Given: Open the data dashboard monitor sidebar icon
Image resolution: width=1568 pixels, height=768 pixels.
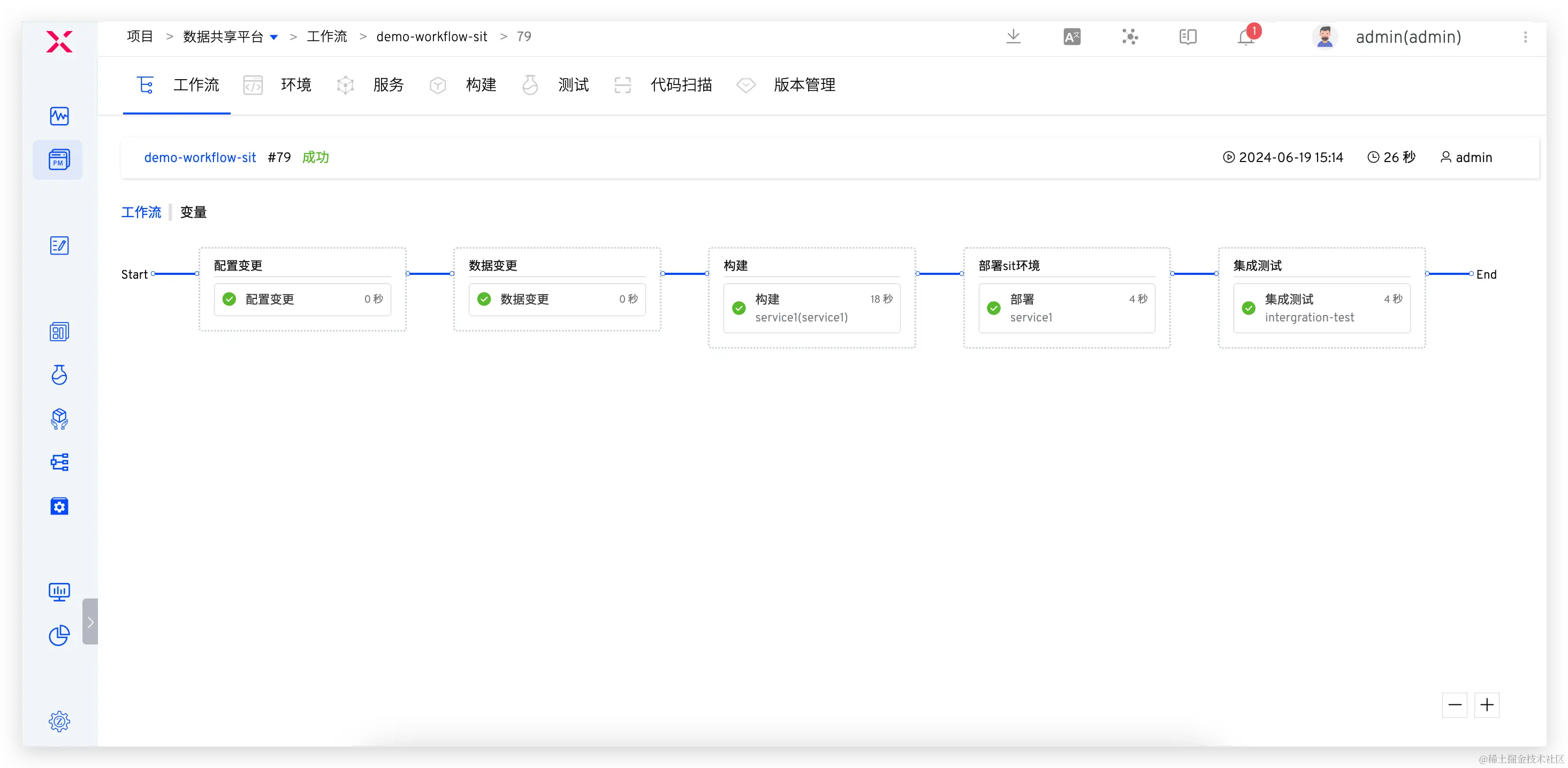Looking at the screenshot, I should tap(59, 592).
